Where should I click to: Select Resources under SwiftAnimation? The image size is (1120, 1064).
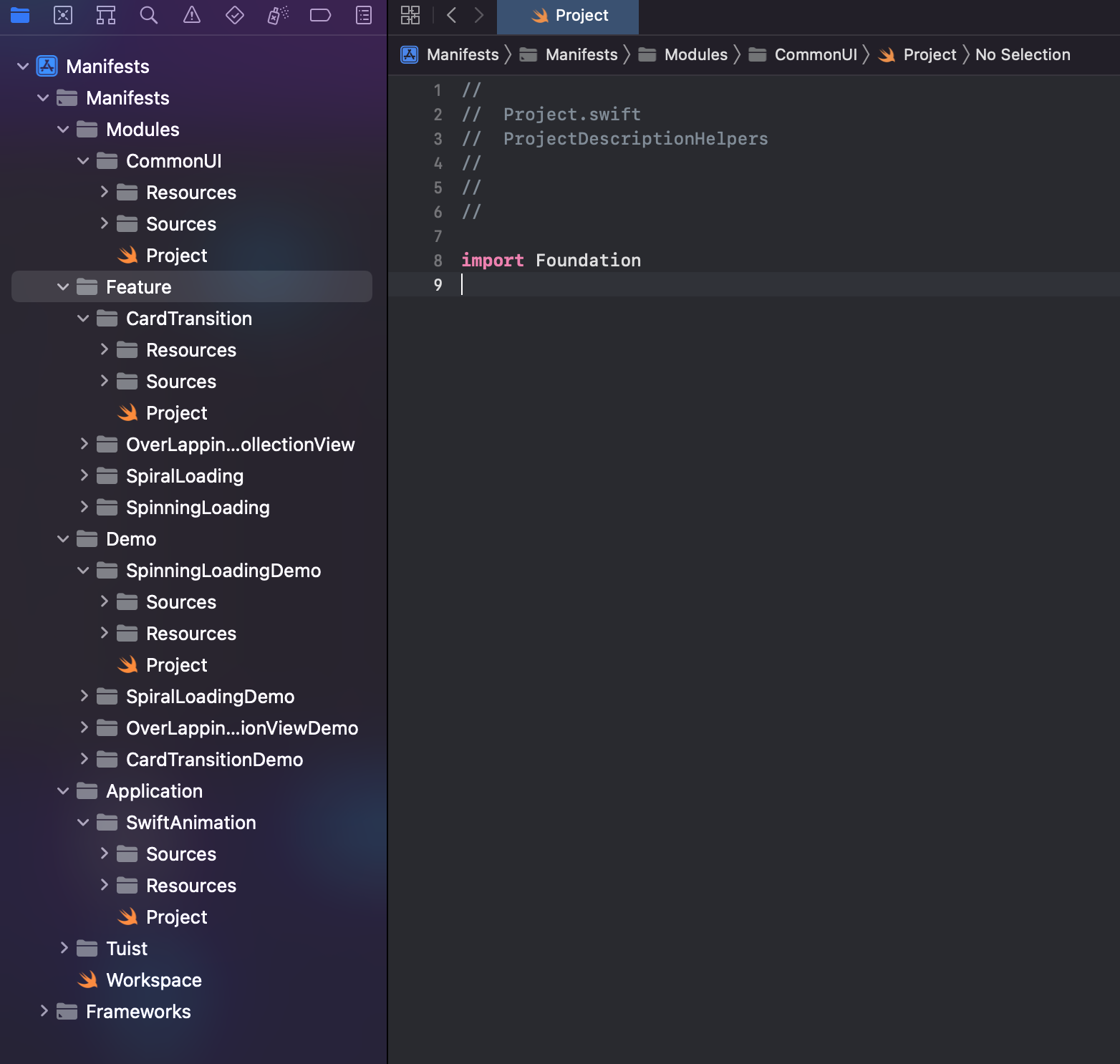[192, 886]
